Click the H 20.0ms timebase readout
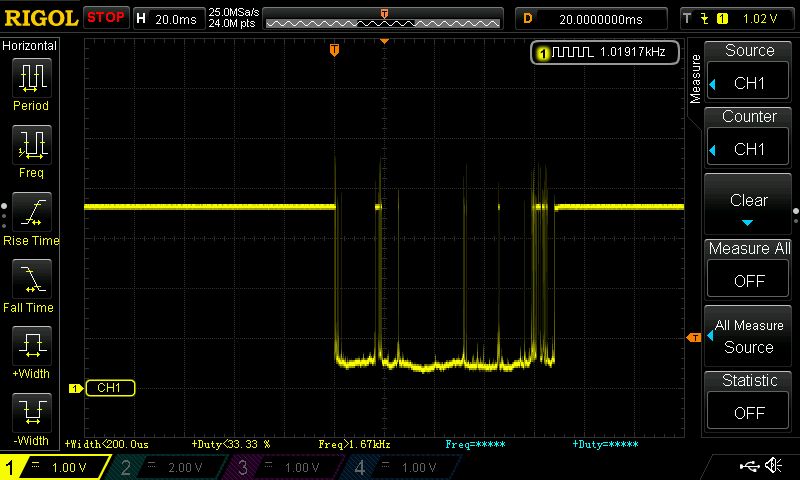800x480 pixels. (168, 19)
